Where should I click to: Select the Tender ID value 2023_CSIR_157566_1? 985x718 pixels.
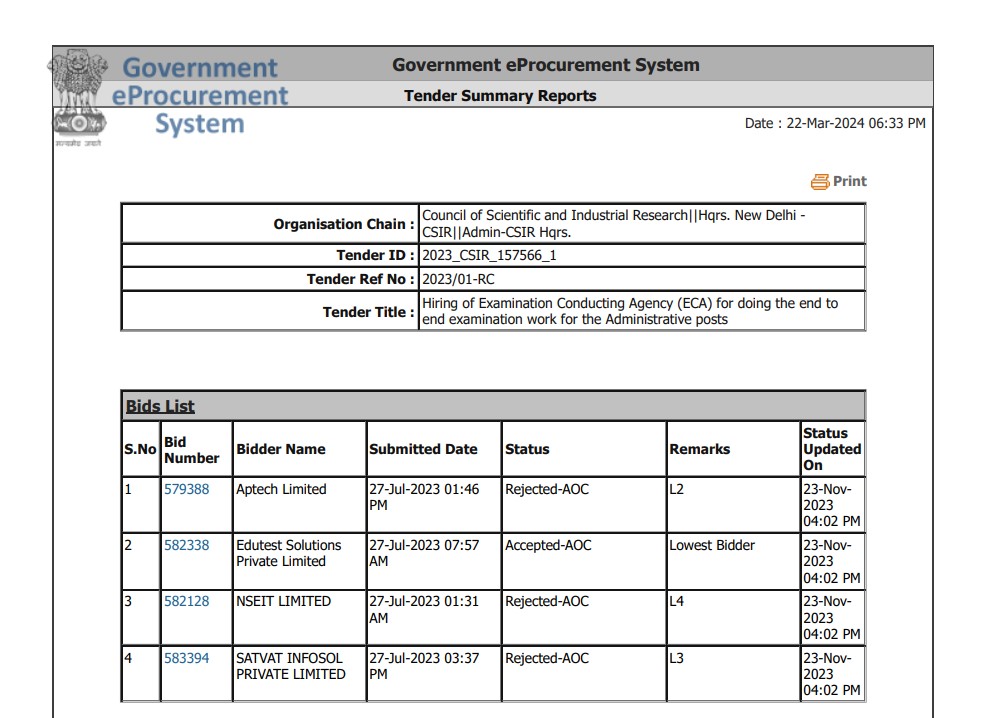(x=489, y=255)
